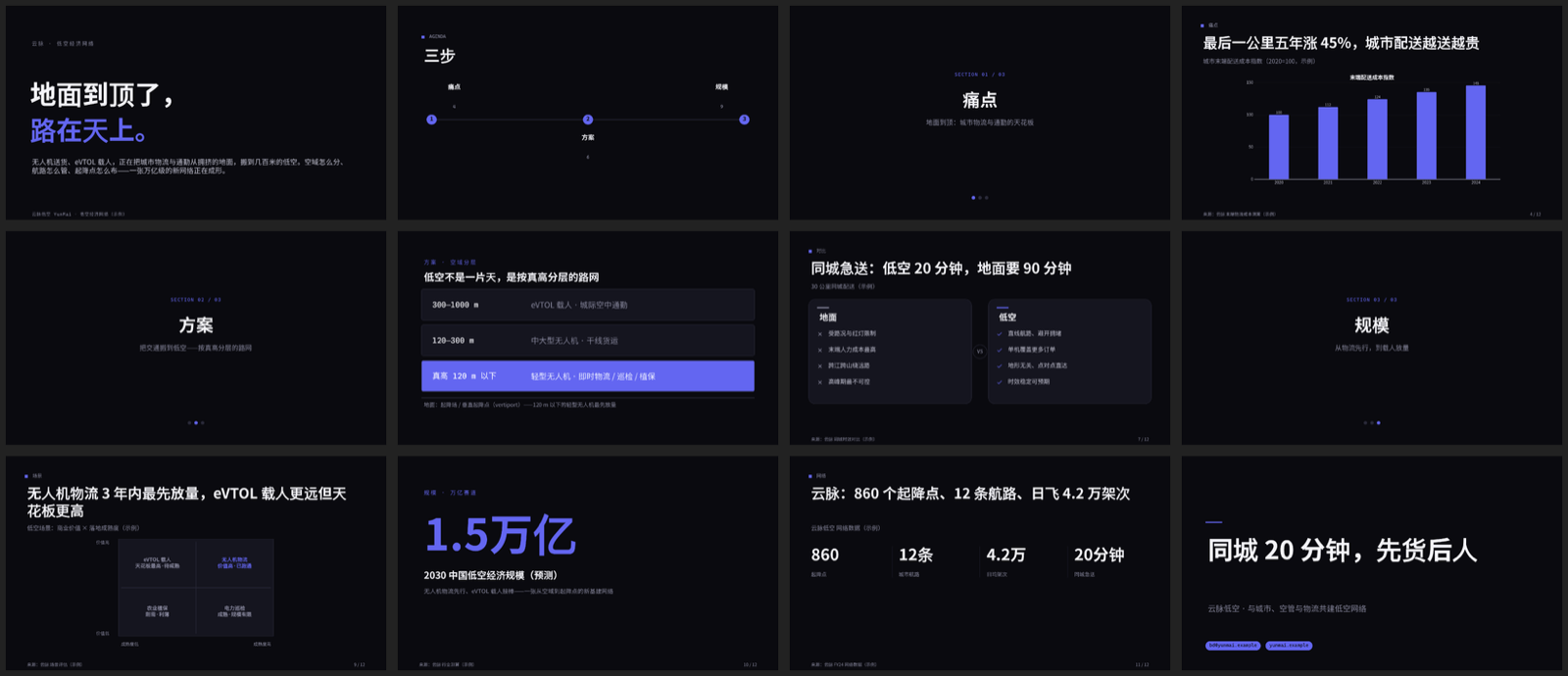Click the '860' statistic value
This screenshot has height=676, width=1568.
point(825,555)
